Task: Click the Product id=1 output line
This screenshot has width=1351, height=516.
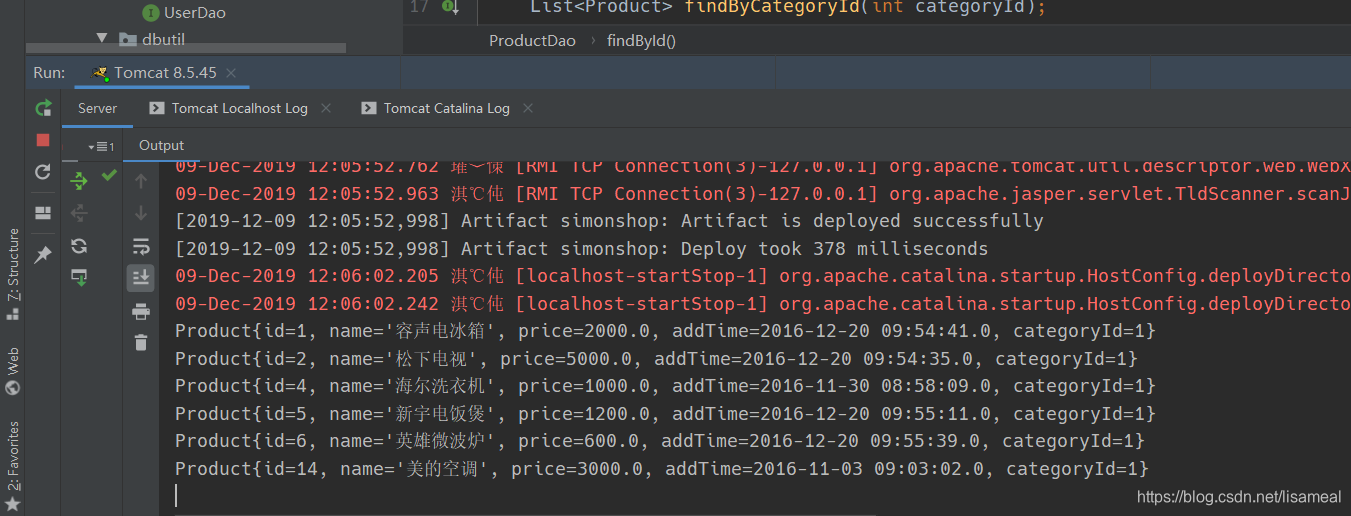Action: tap(665, 331)
